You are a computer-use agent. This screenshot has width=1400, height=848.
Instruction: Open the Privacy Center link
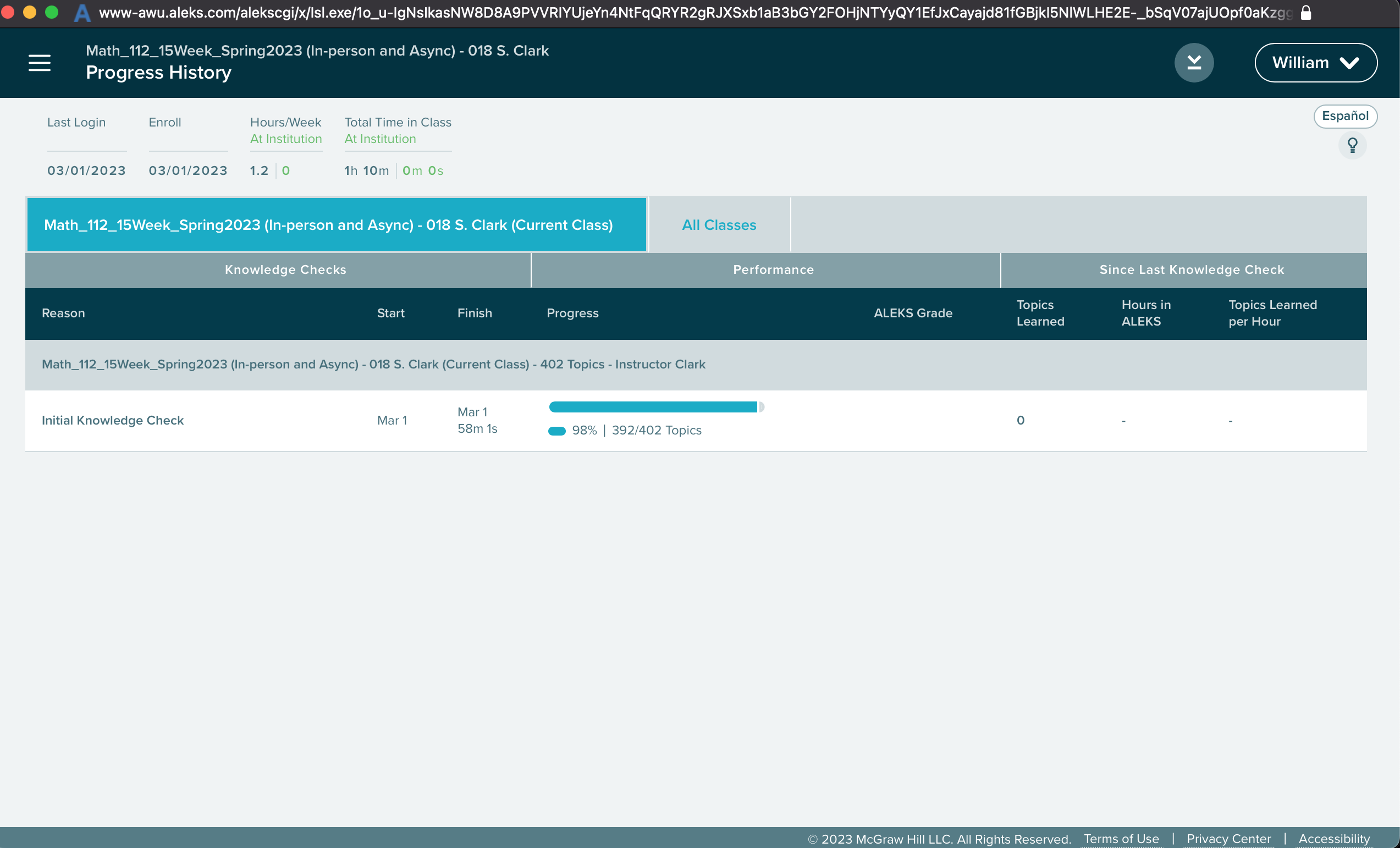click(1228, 839)
